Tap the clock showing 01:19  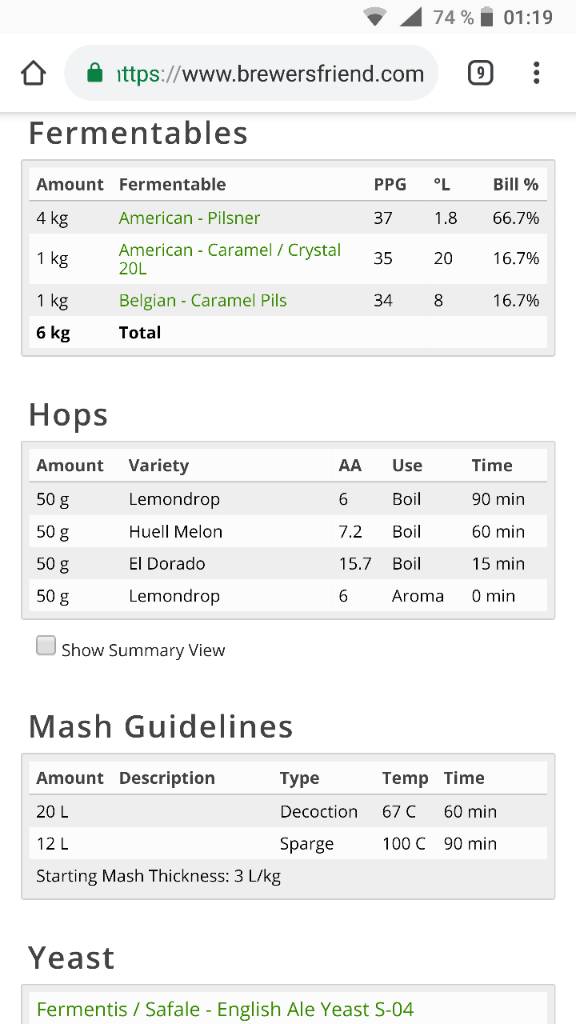click(x=528, y=17)
